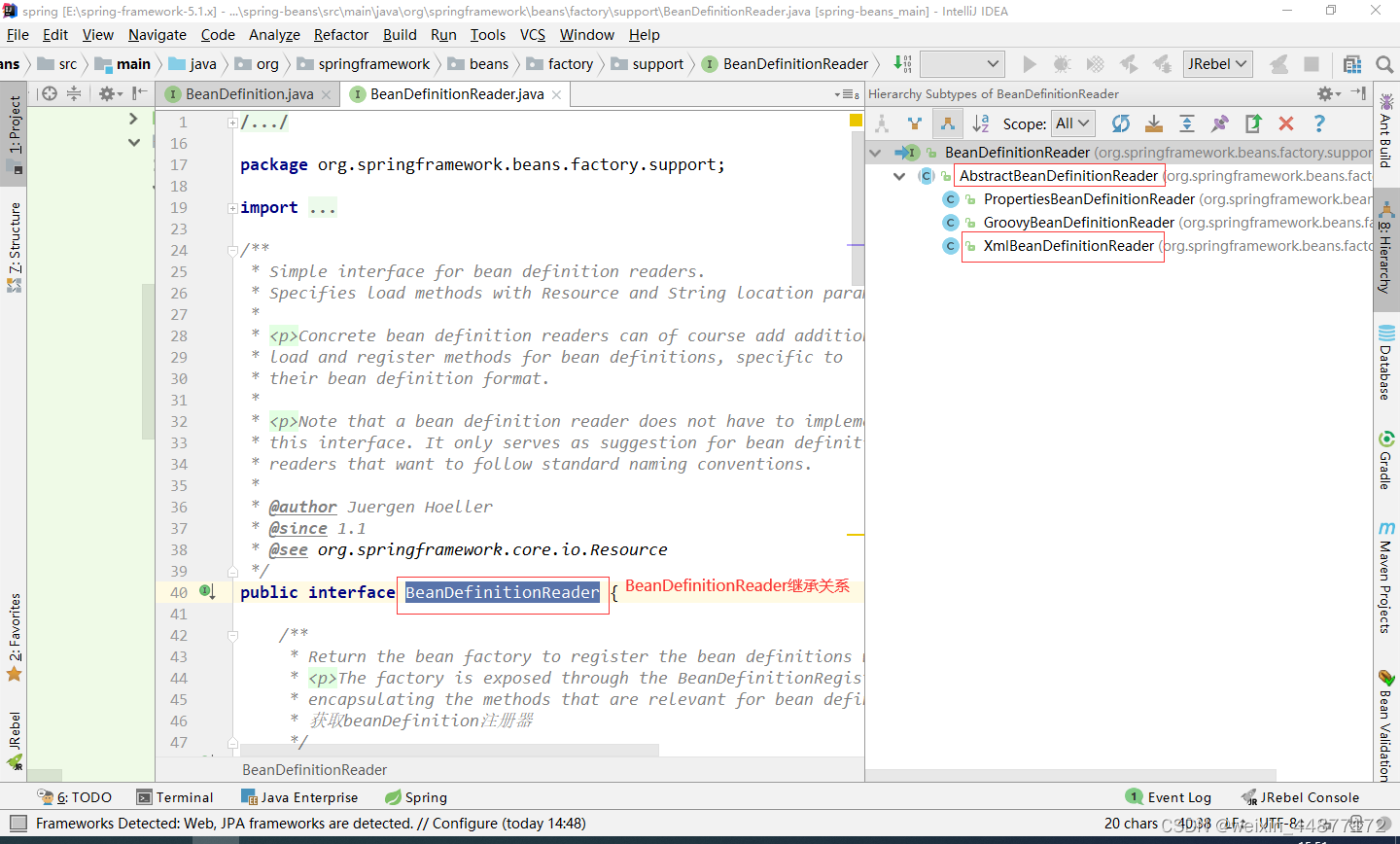Toggle Database side panel

[1386, 362]
